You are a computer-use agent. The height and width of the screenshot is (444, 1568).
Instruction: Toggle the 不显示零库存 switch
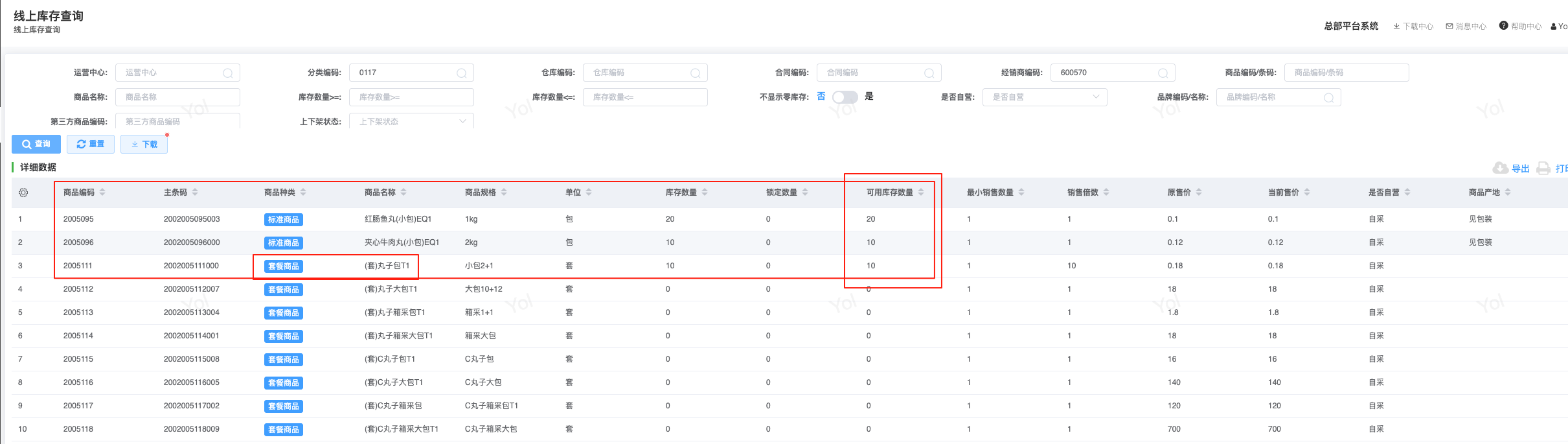point(845,97)
